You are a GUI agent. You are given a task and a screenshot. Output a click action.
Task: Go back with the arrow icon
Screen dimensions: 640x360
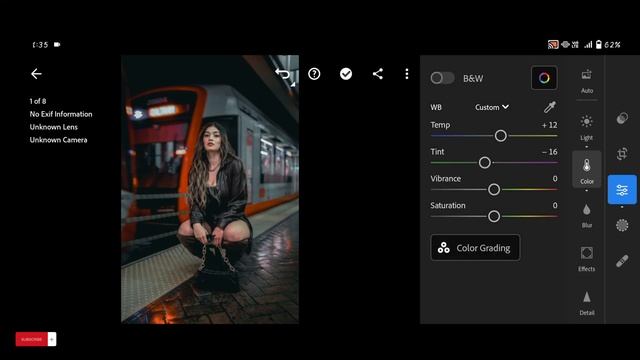point(36,74)
